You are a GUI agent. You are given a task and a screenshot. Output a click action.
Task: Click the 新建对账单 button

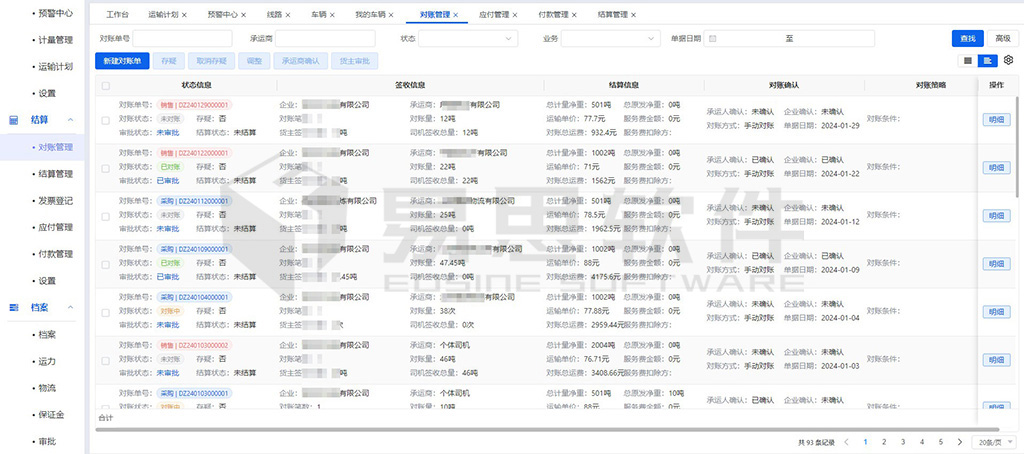(123, 61)
